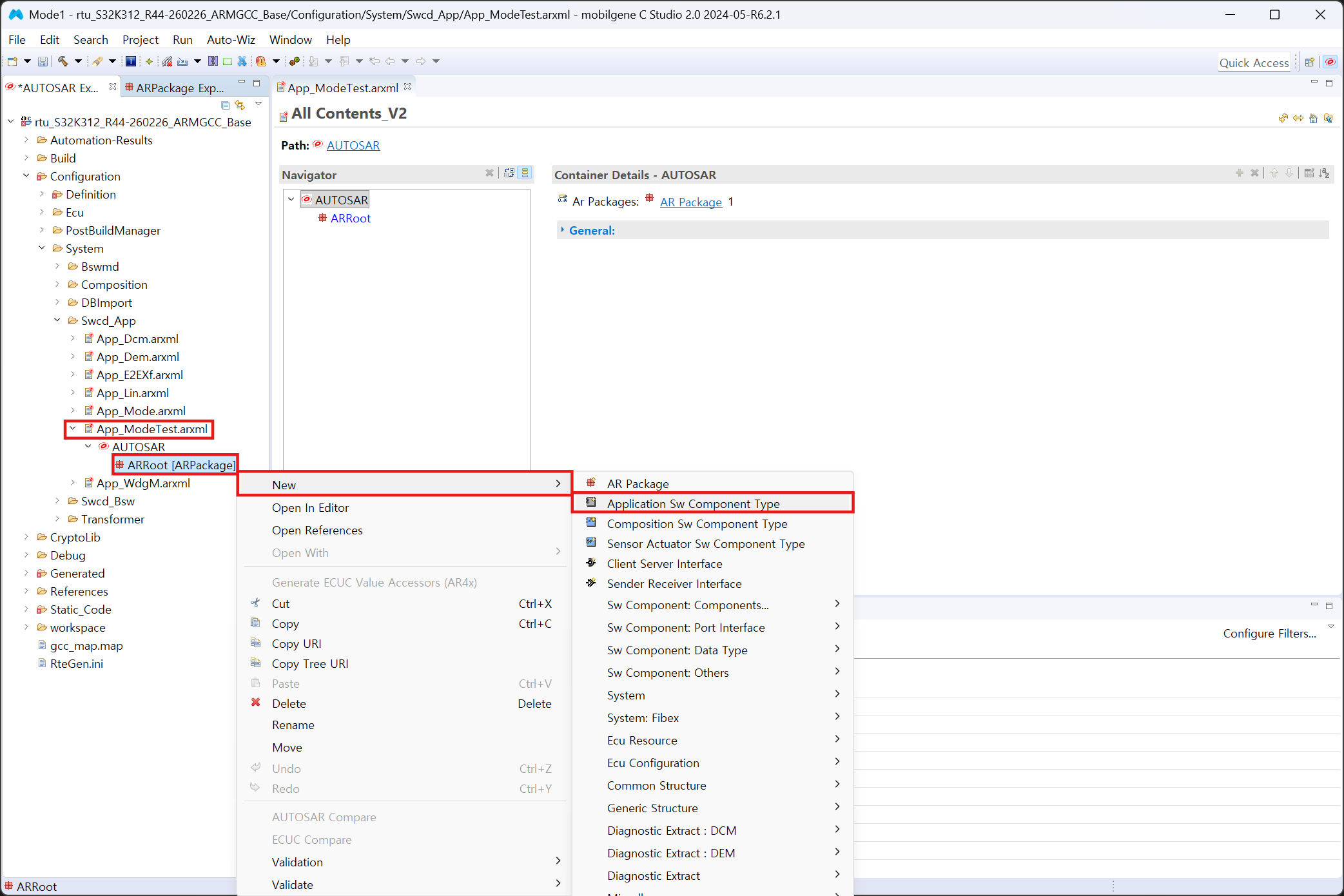The image size is (1344, 896).
Task: Expand the General section in Container Details
Action: [562, 230]
